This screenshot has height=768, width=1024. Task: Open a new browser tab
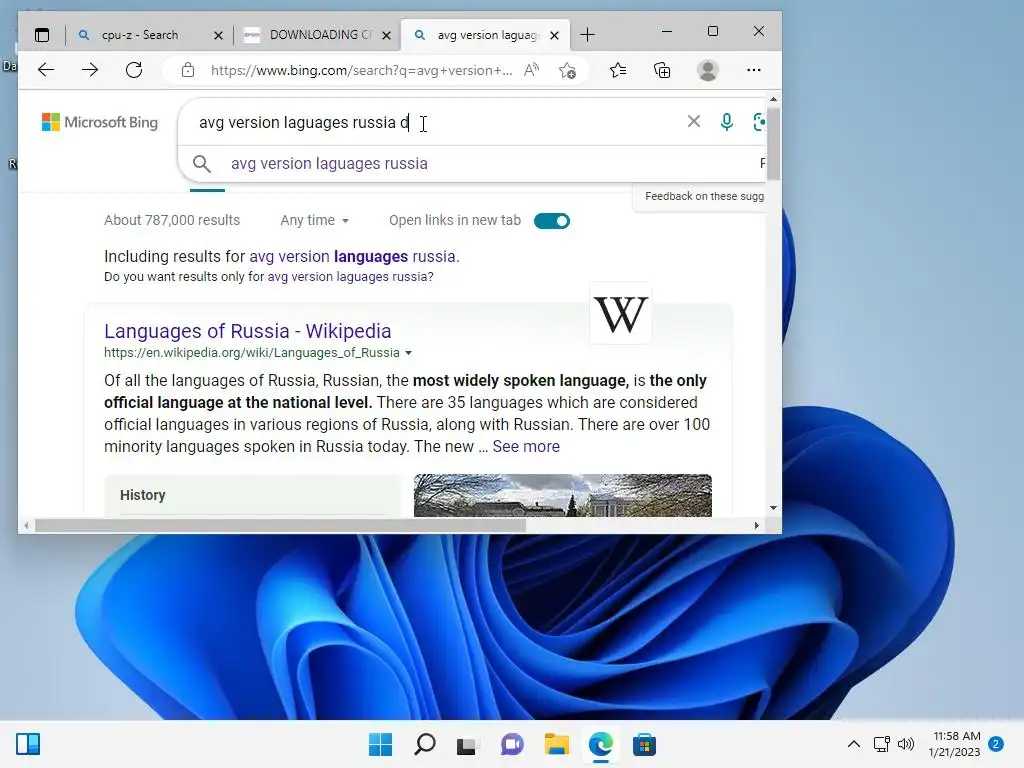(x=587, y=35)
